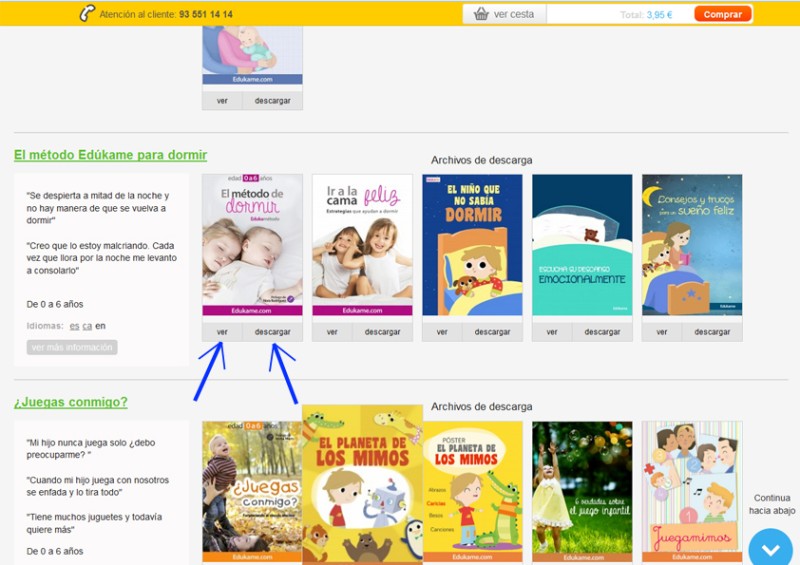Open the juego infantil bubbles cover
The height and width of the screenshot is (565, 800).
(x=582, y=492)
